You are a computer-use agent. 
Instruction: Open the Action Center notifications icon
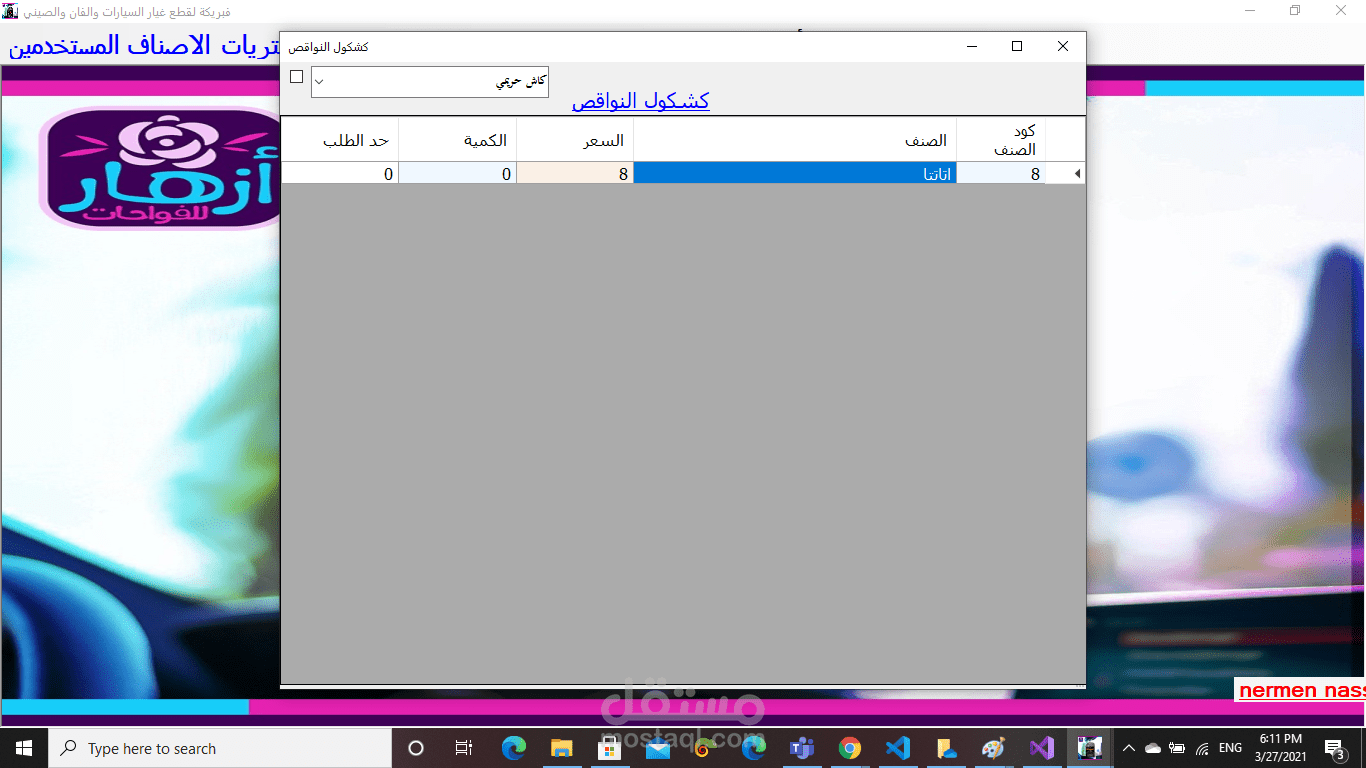point(1335,748)
